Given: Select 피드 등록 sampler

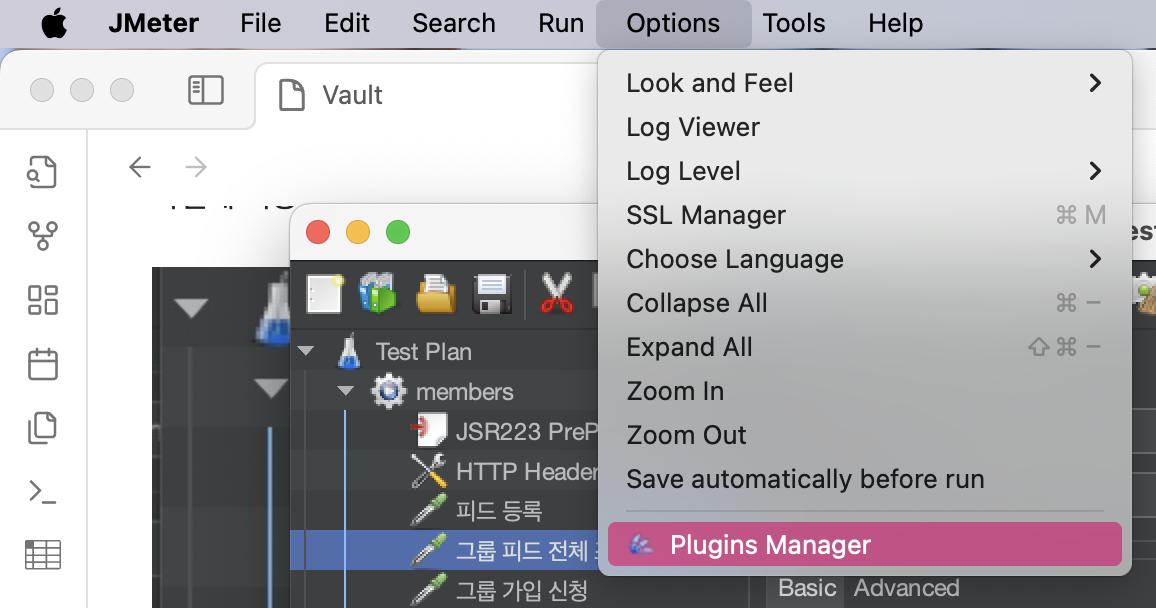Looking at the screenshot, I should pyautogui.click(x=498, y=511).
